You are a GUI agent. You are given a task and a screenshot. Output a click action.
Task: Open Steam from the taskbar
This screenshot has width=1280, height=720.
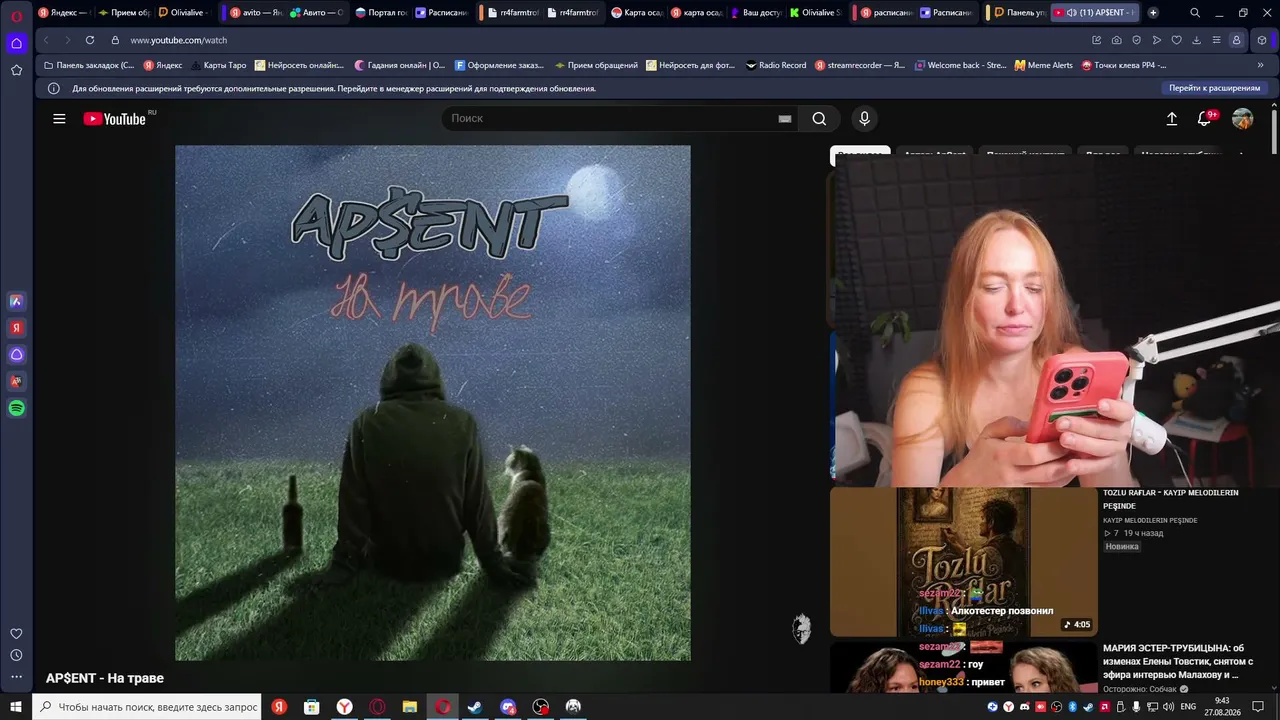[x=475, y=707]
